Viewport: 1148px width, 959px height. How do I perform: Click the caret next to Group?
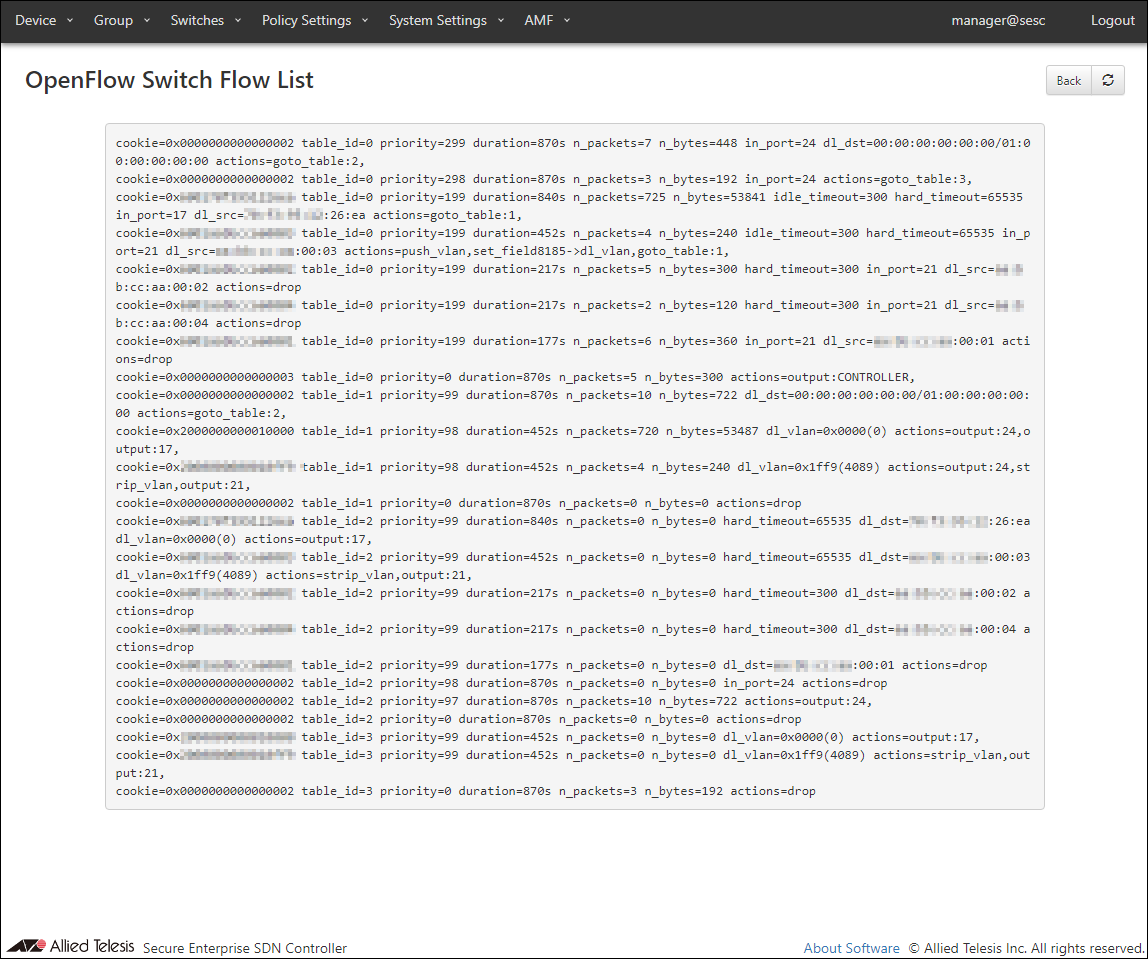click(x=147, y=21)
